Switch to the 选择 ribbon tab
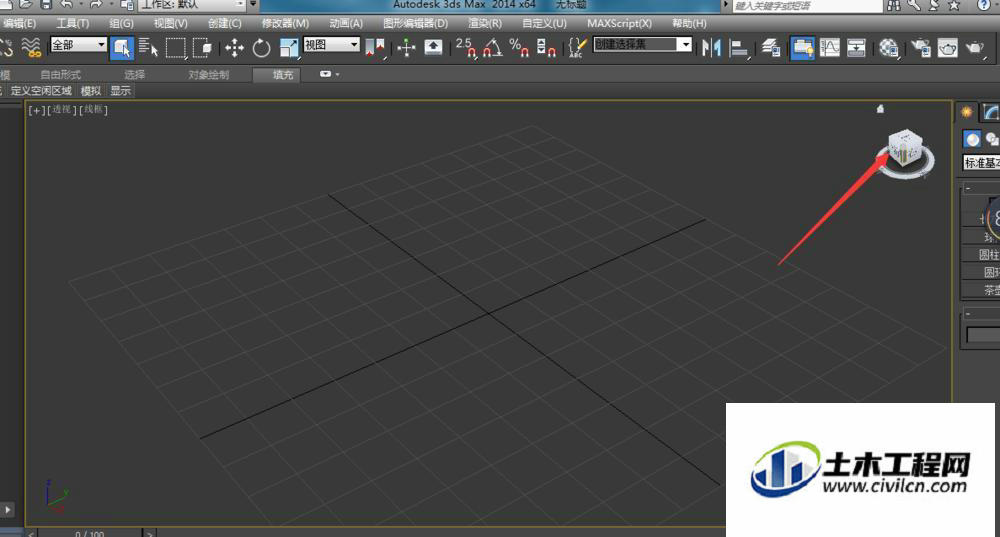1000x537 pixels. [x=135, y=75]
